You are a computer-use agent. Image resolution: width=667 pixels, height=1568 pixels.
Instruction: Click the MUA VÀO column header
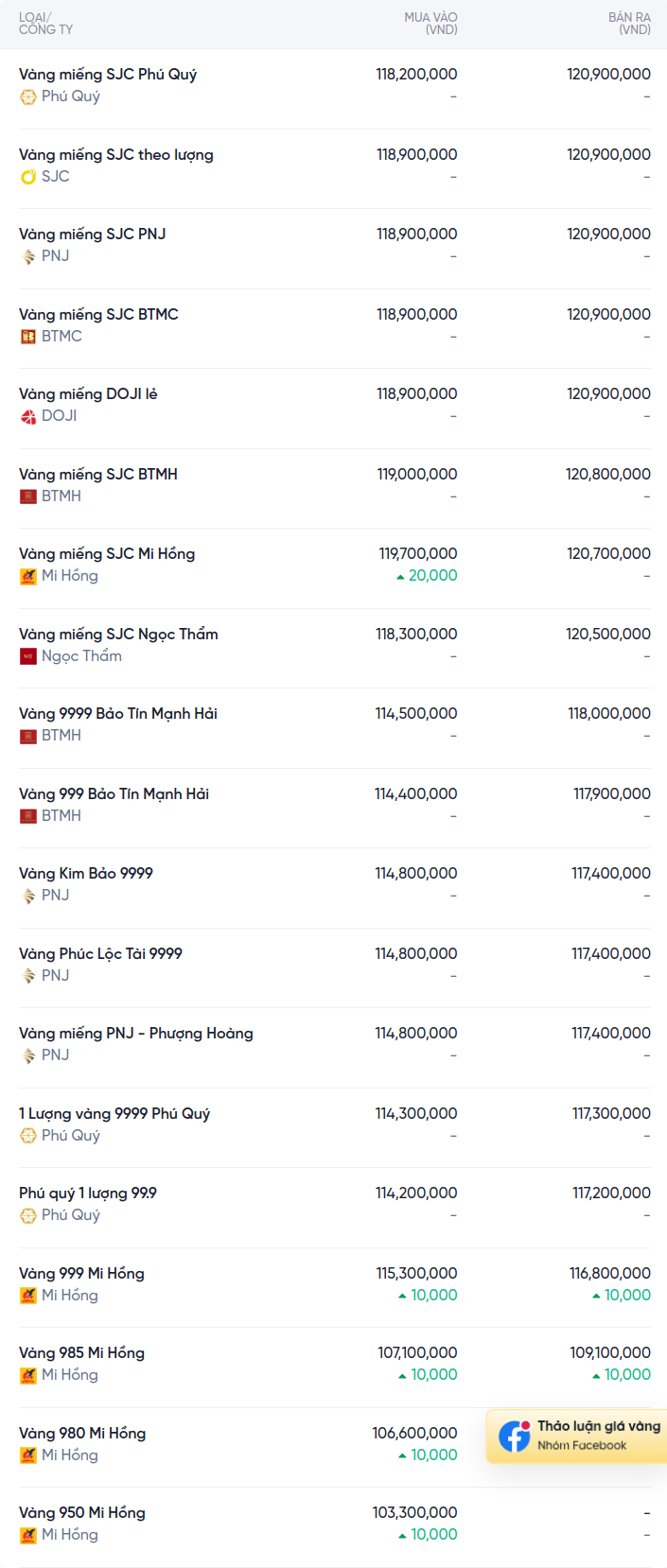point(430,24)
